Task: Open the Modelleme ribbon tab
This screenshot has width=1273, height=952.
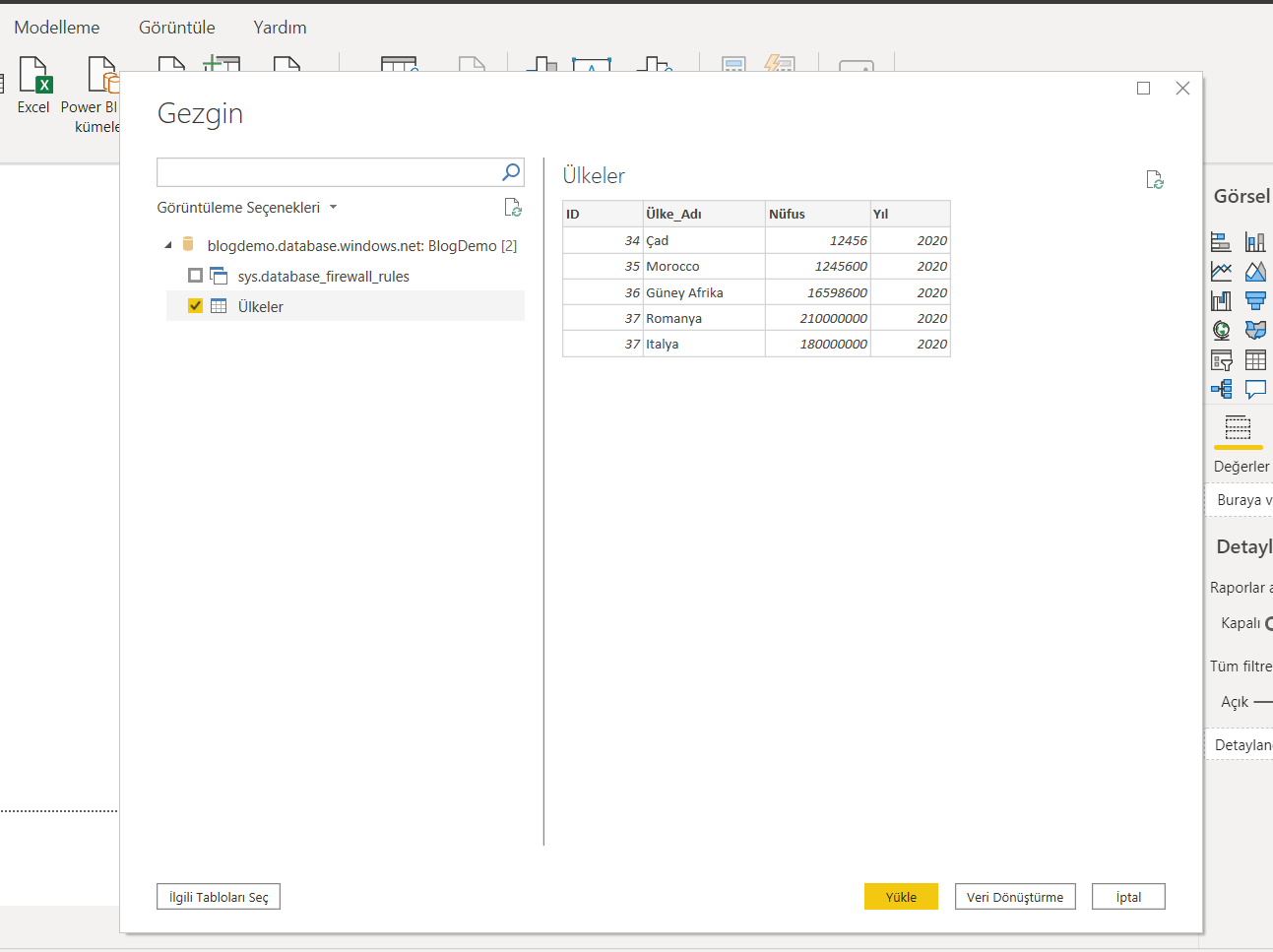Action: [56, 27]
